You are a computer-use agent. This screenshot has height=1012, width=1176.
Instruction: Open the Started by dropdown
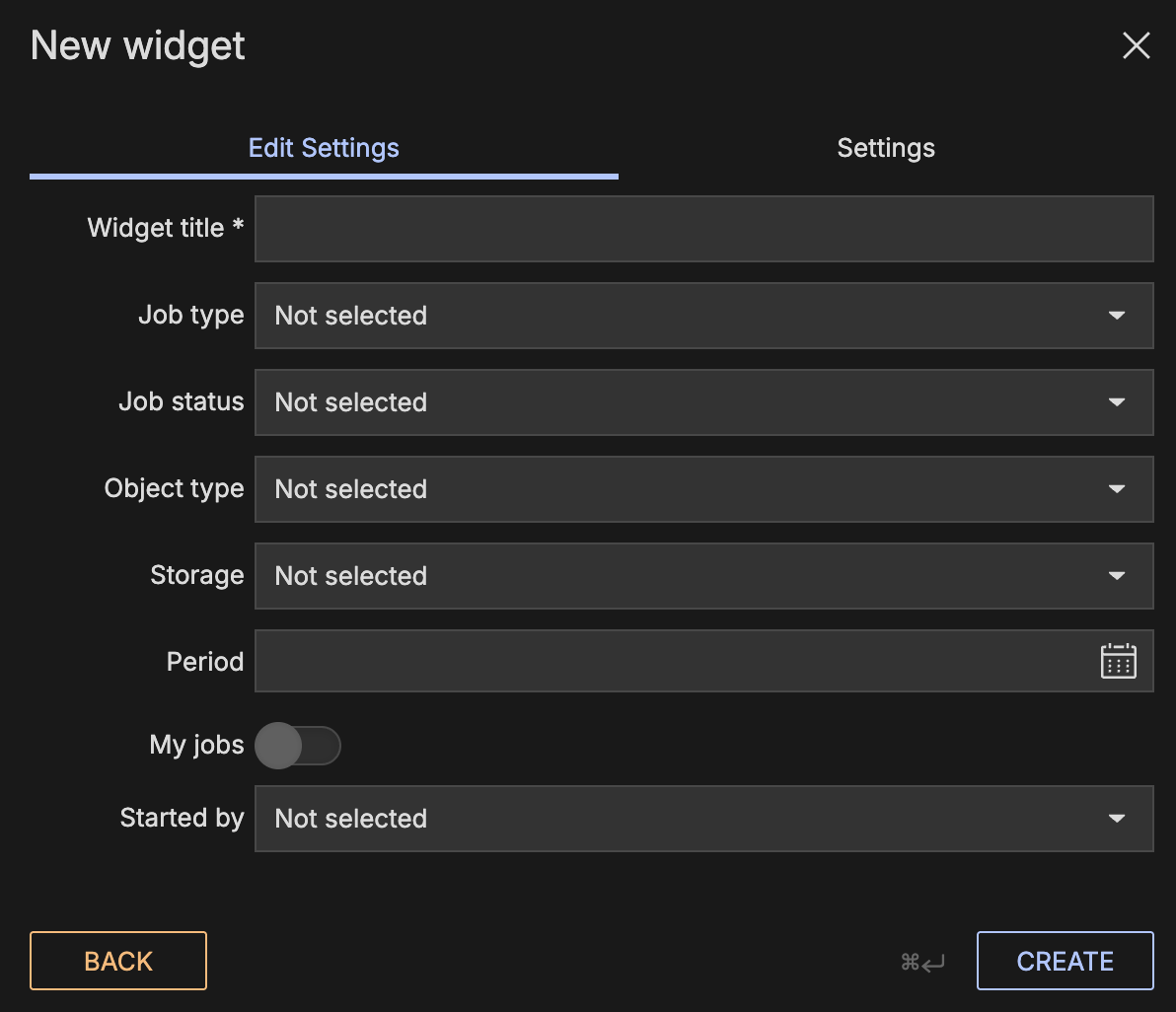pos(702,819)
